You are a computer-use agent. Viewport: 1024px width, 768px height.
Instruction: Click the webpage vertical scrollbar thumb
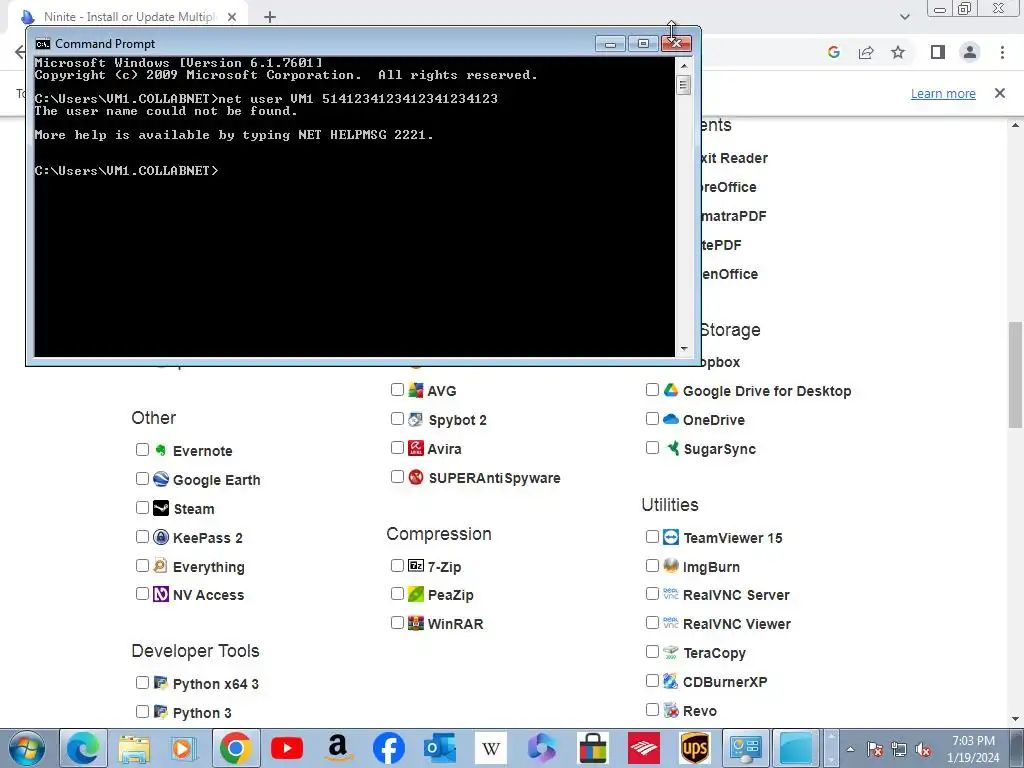(1016, 375)
